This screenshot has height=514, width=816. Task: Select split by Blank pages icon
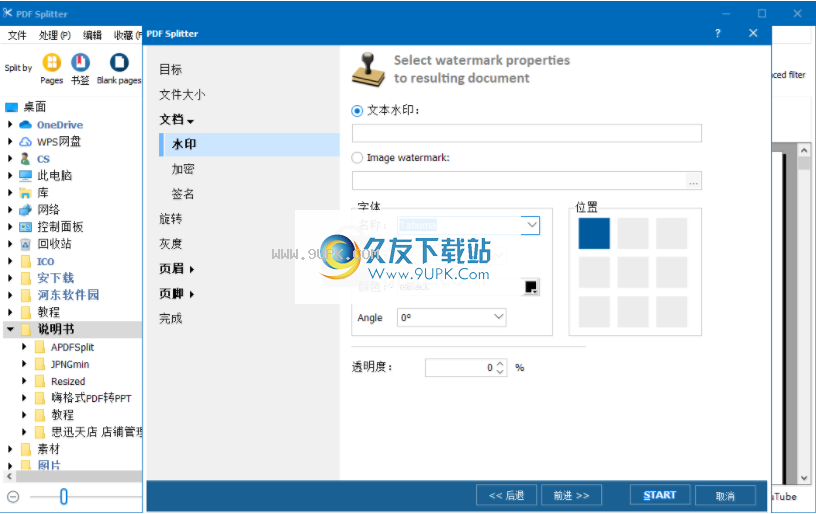pyautogui.click(x=119, y=63)
